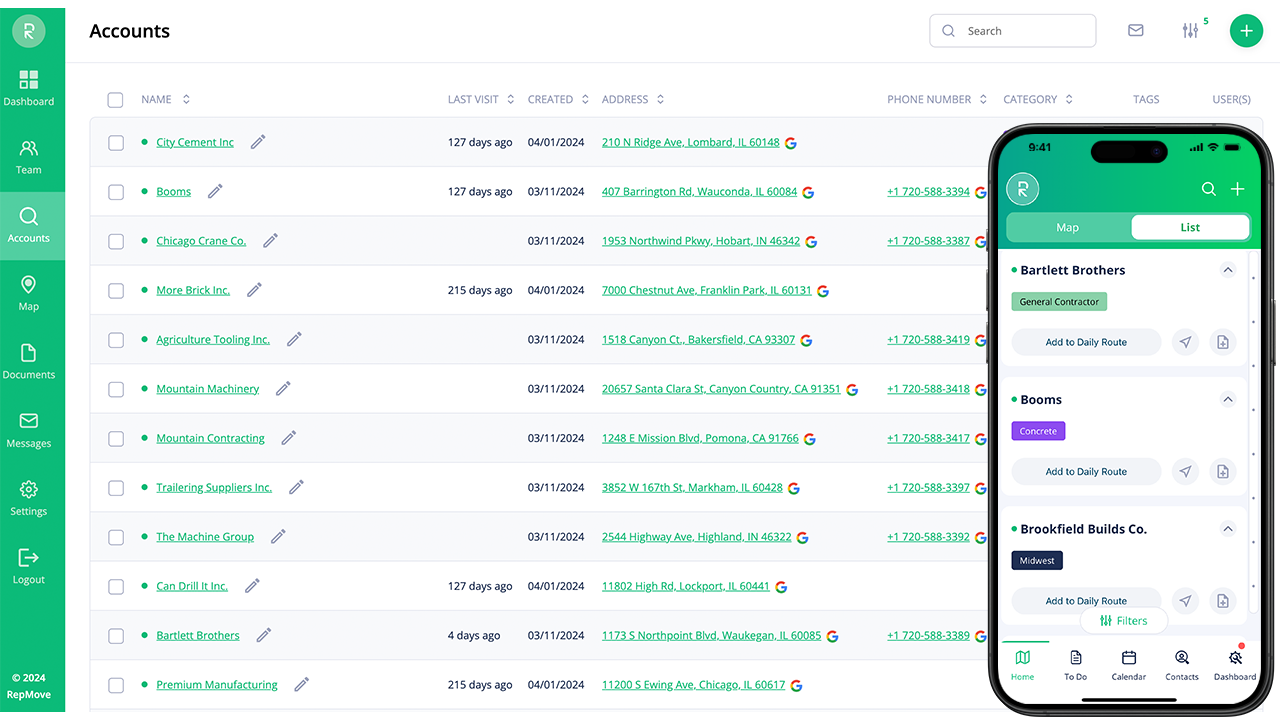Click the RepMove logo in the sidebar

click(x=28, y=31)
